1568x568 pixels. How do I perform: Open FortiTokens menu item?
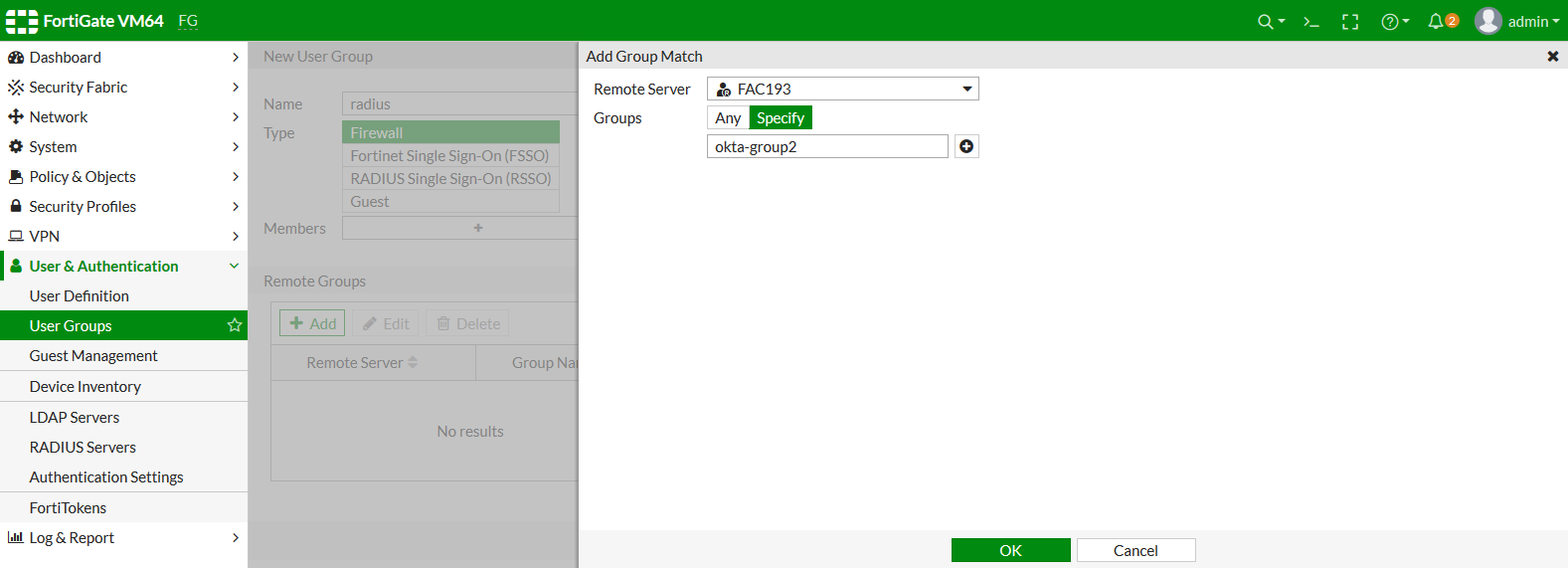(123, 508)
